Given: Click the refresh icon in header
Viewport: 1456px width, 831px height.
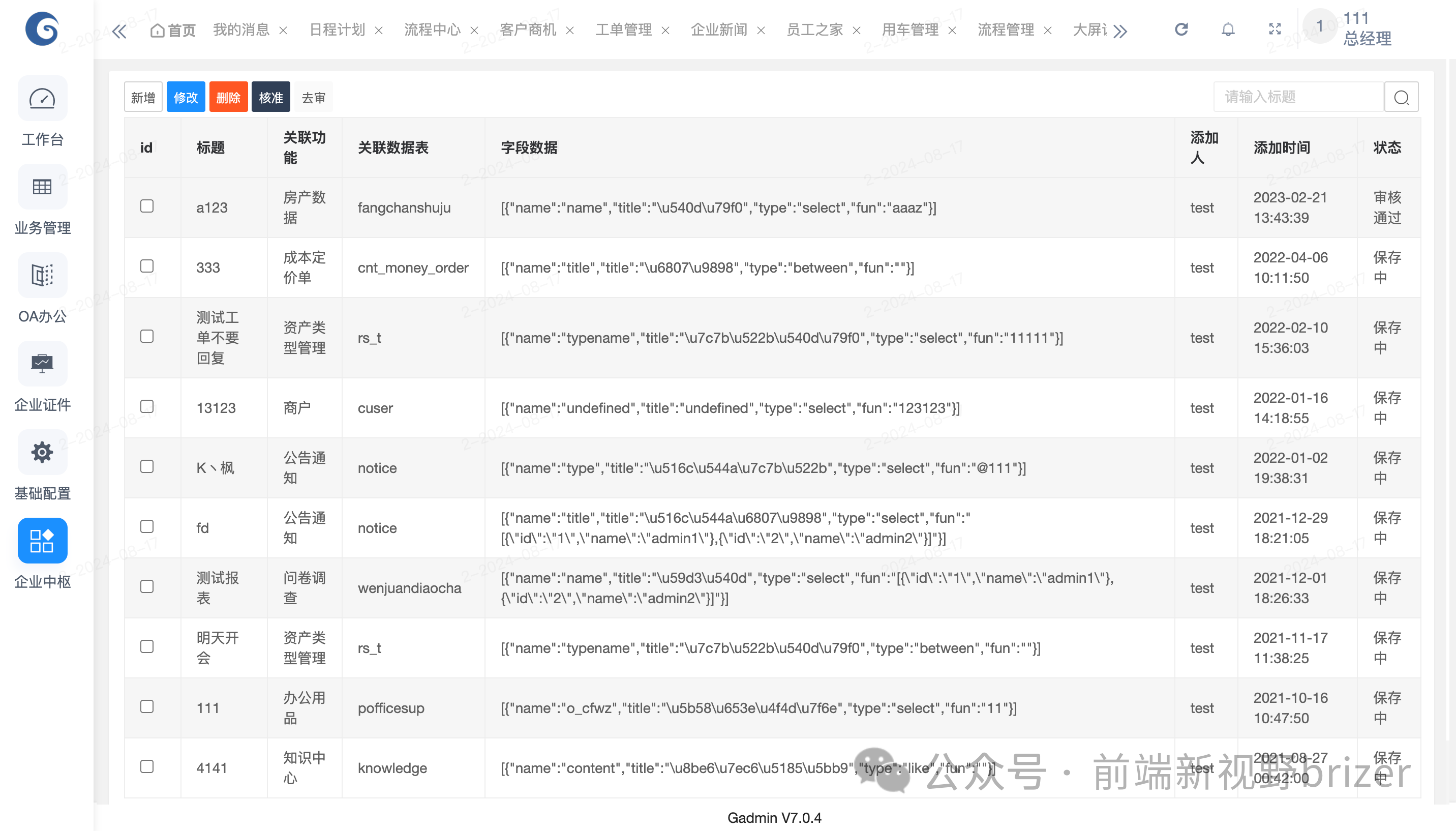Looking at the screenshot, I should click(1181, 29).
